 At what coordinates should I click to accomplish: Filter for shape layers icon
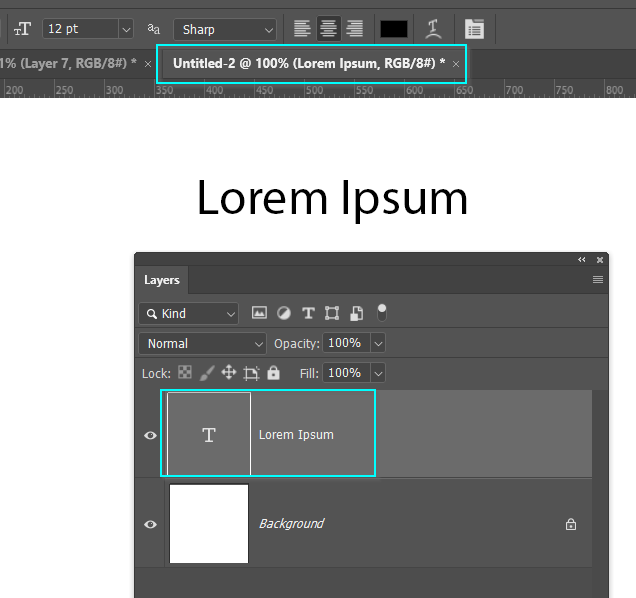332,313
